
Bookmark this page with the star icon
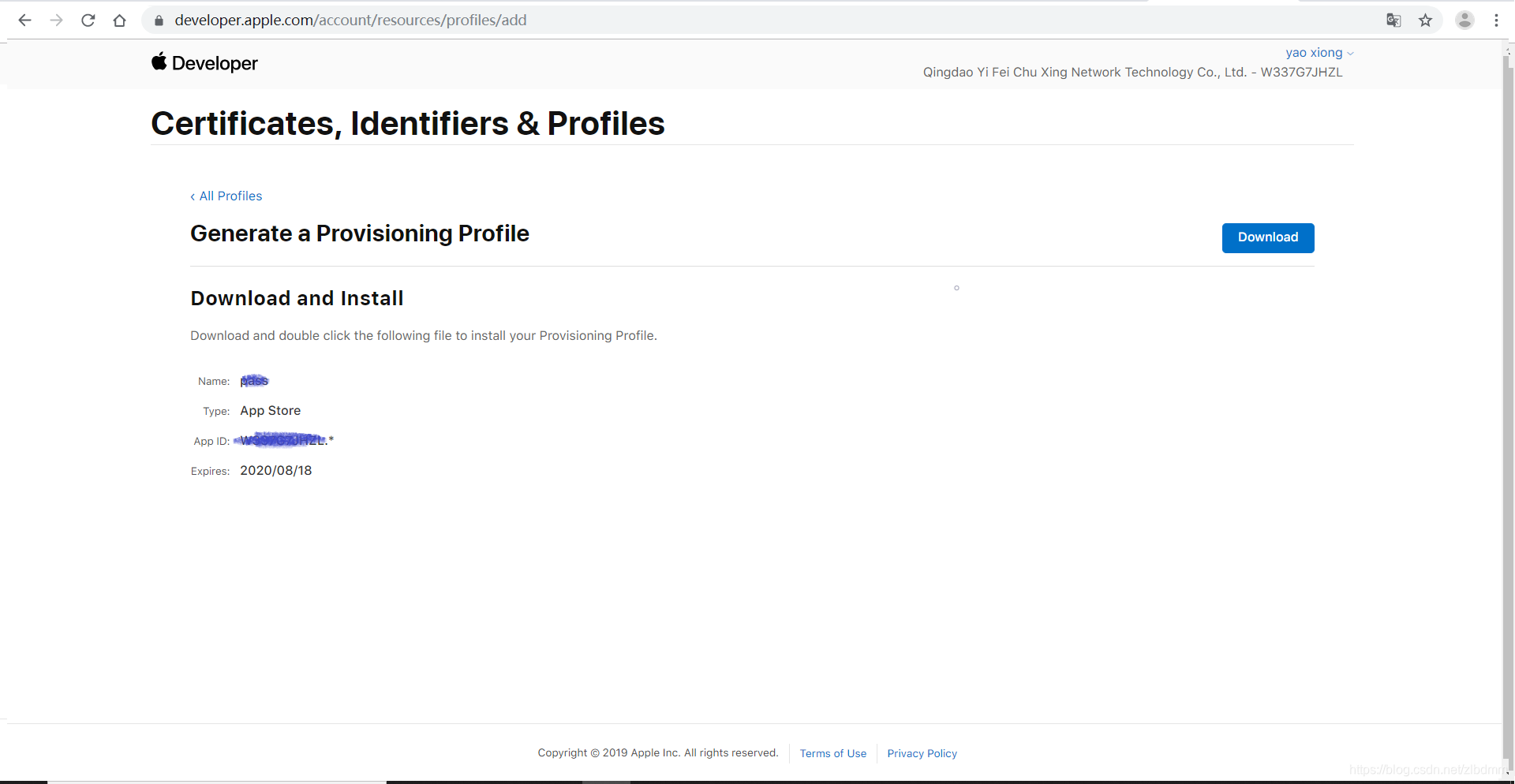(x=1425, y=21)
